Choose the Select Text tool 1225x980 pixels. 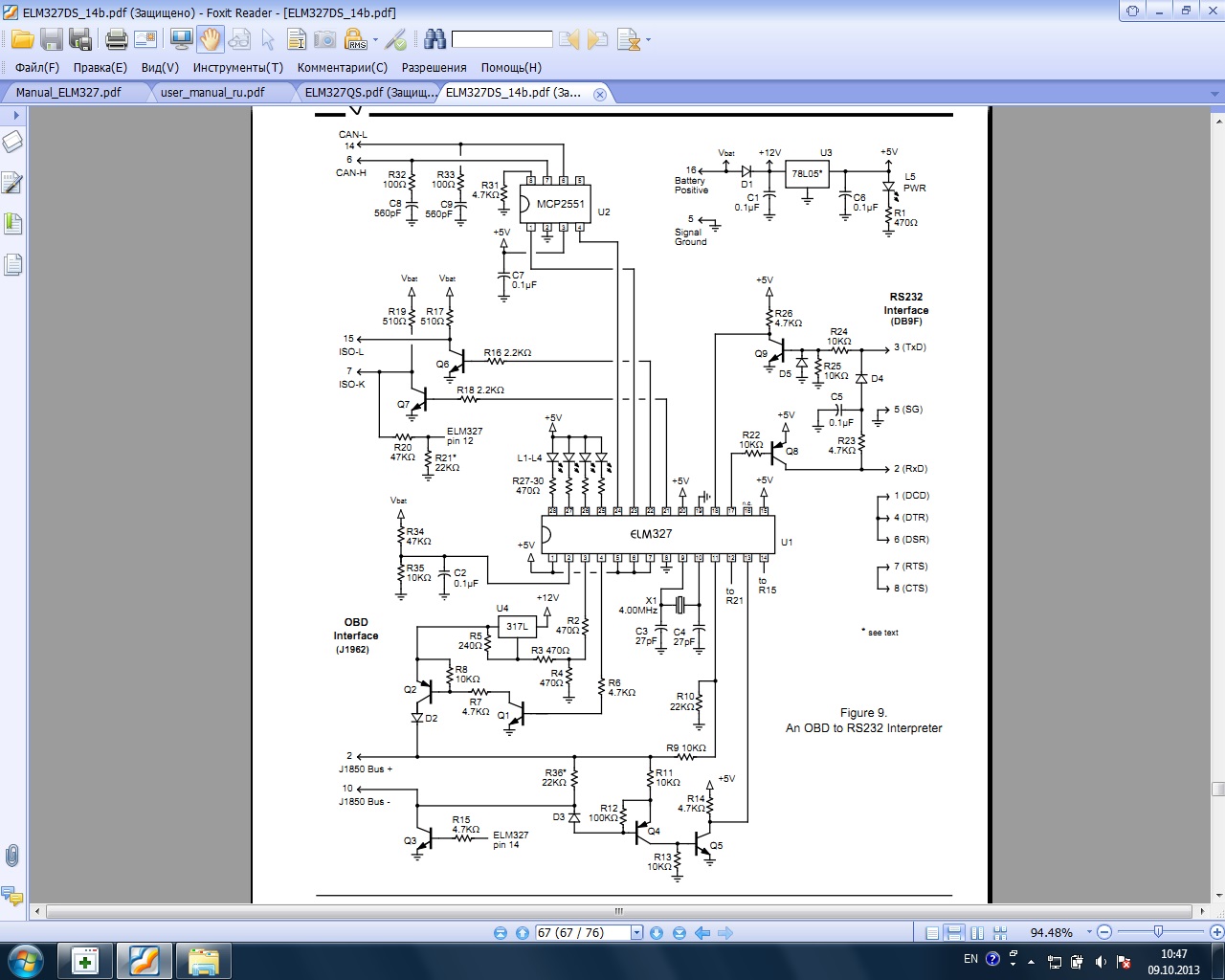pos(297,39)
